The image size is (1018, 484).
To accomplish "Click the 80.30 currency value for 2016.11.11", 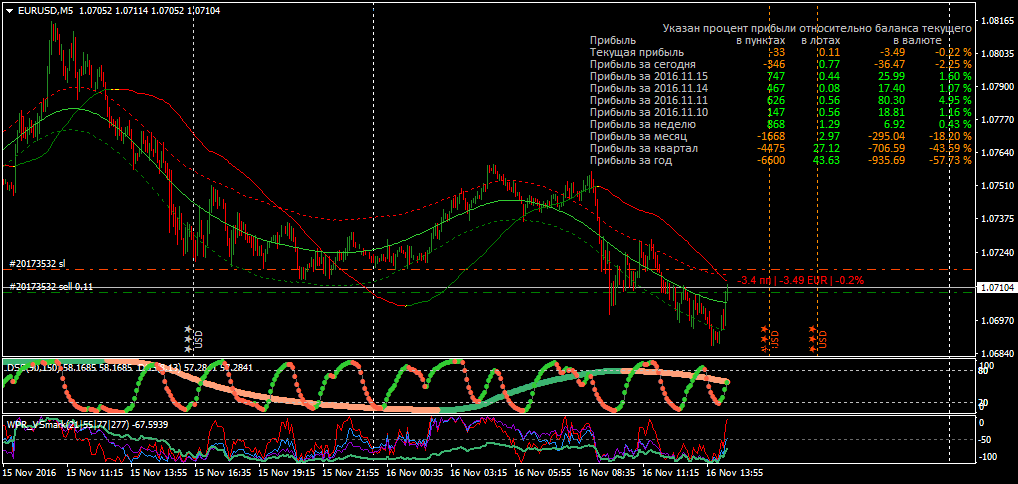I will tap(893, 101).
